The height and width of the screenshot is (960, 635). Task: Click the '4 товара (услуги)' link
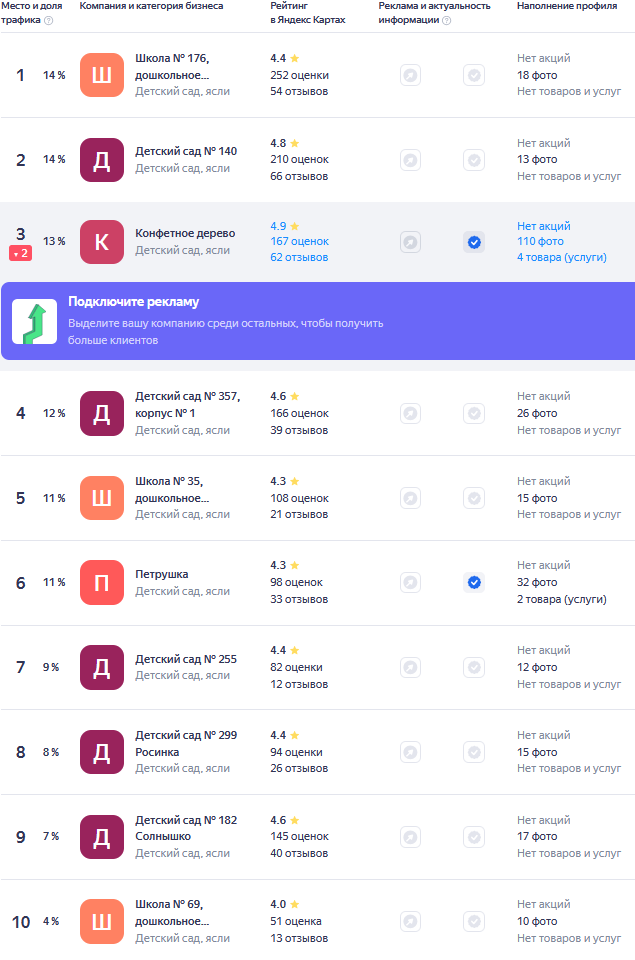pyautogui.click(x=561, y=257)
